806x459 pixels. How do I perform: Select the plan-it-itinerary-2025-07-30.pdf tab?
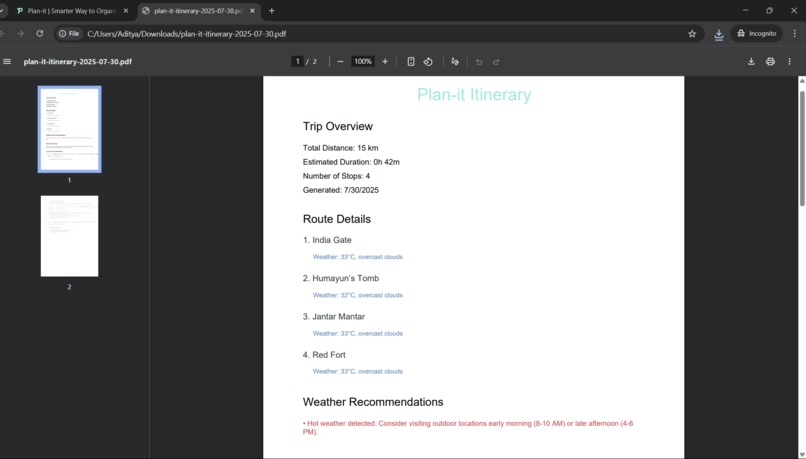[x=199, y=11]
